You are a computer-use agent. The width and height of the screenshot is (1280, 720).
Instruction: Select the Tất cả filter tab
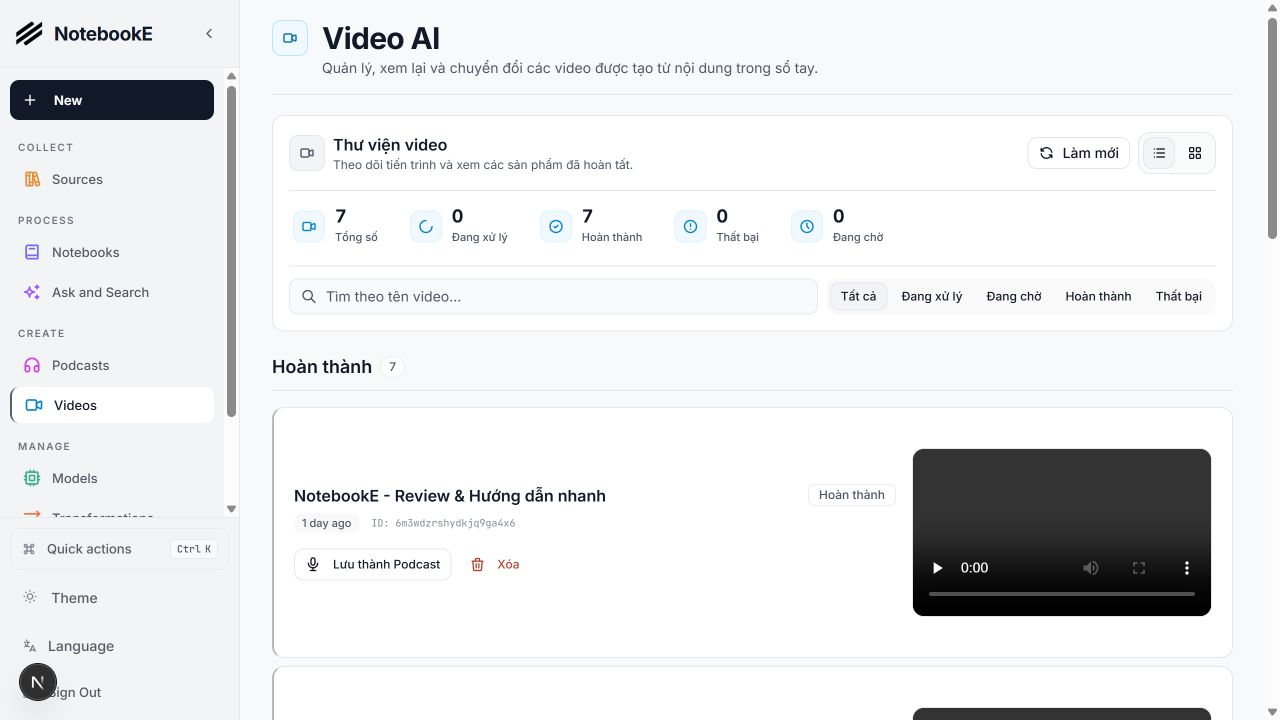pos(858,296)
